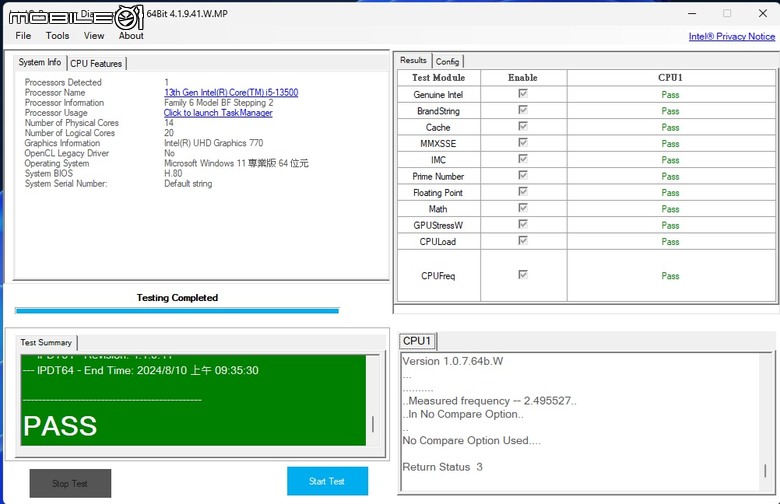Screen dimensions: 780x504
Task: Open the File menu
Action: pyautogui.click(x=23, y=36)
